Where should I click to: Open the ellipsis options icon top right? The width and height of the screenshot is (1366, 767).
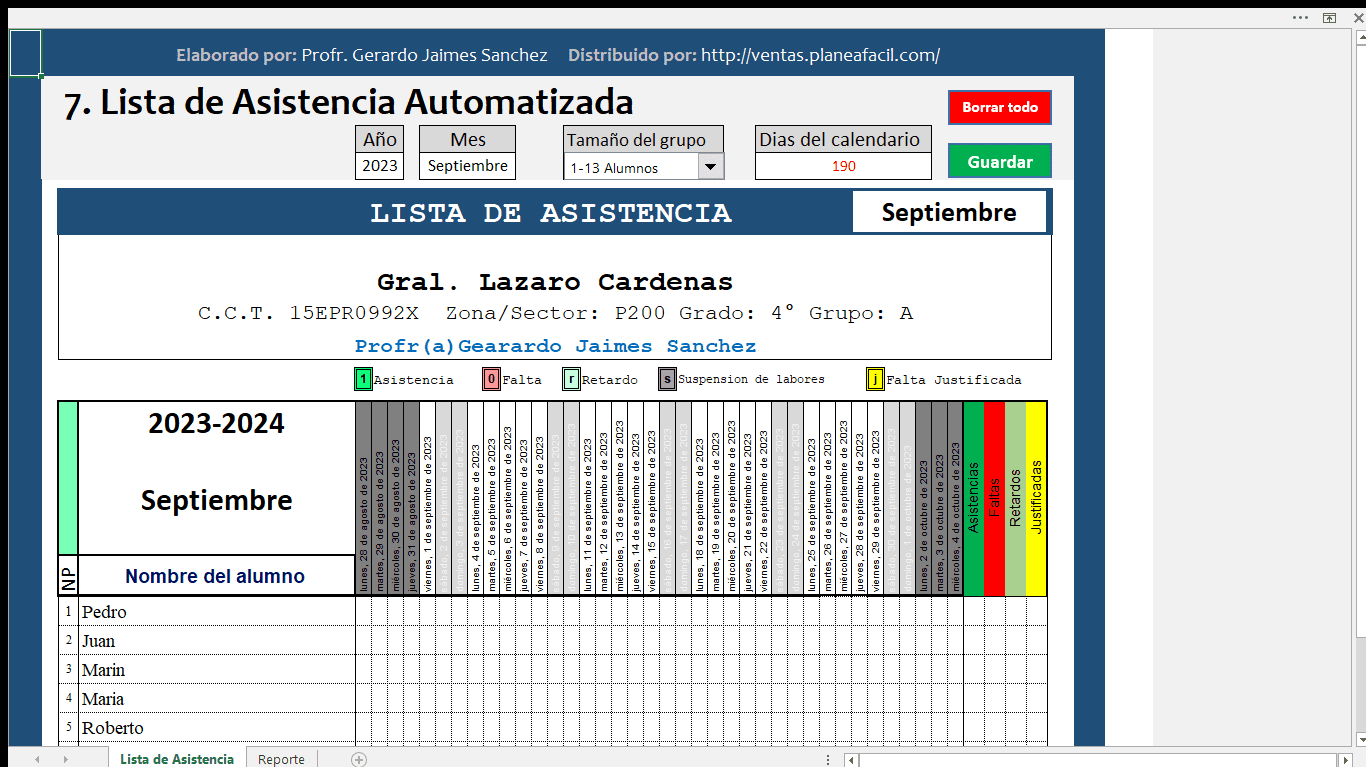click(1300, 18)
